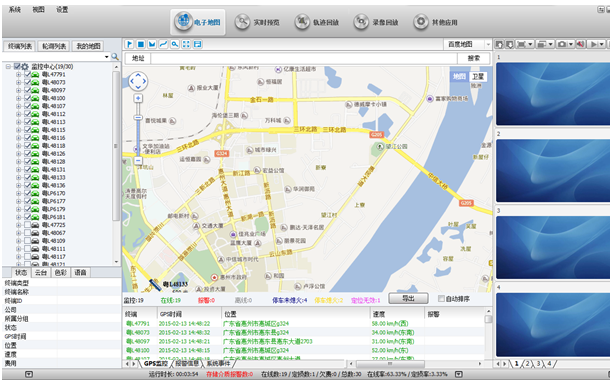Select the flag marker tool in map toolbar
The height and width of the screenshot is (380, 610).
point(130,44)
